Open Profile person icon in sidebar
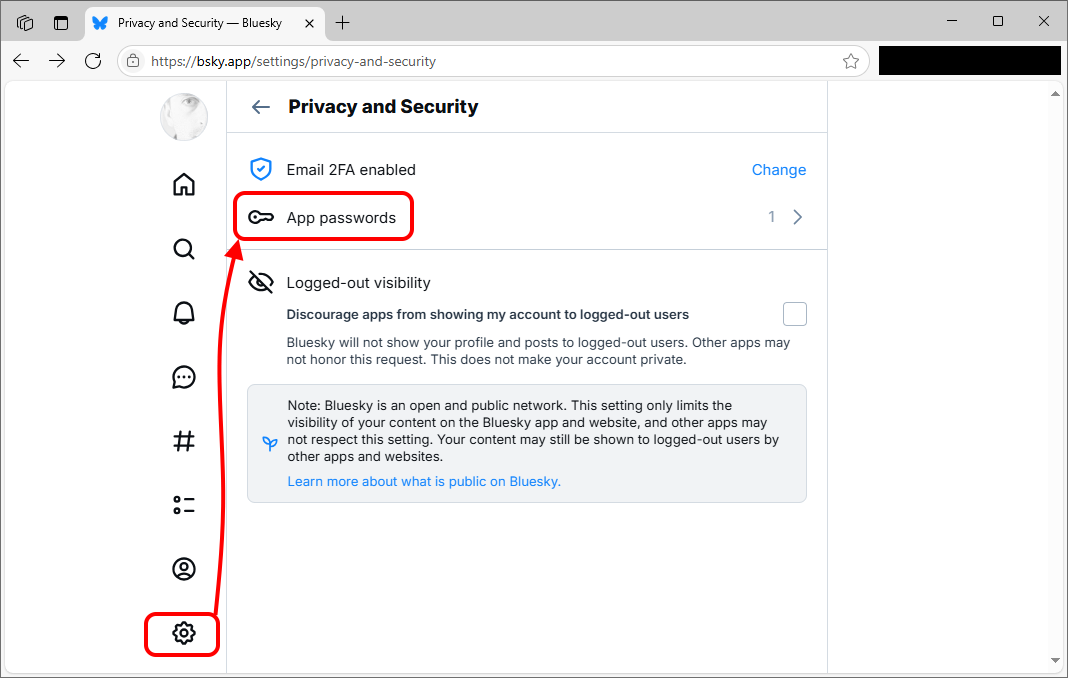 pos(184,569)
